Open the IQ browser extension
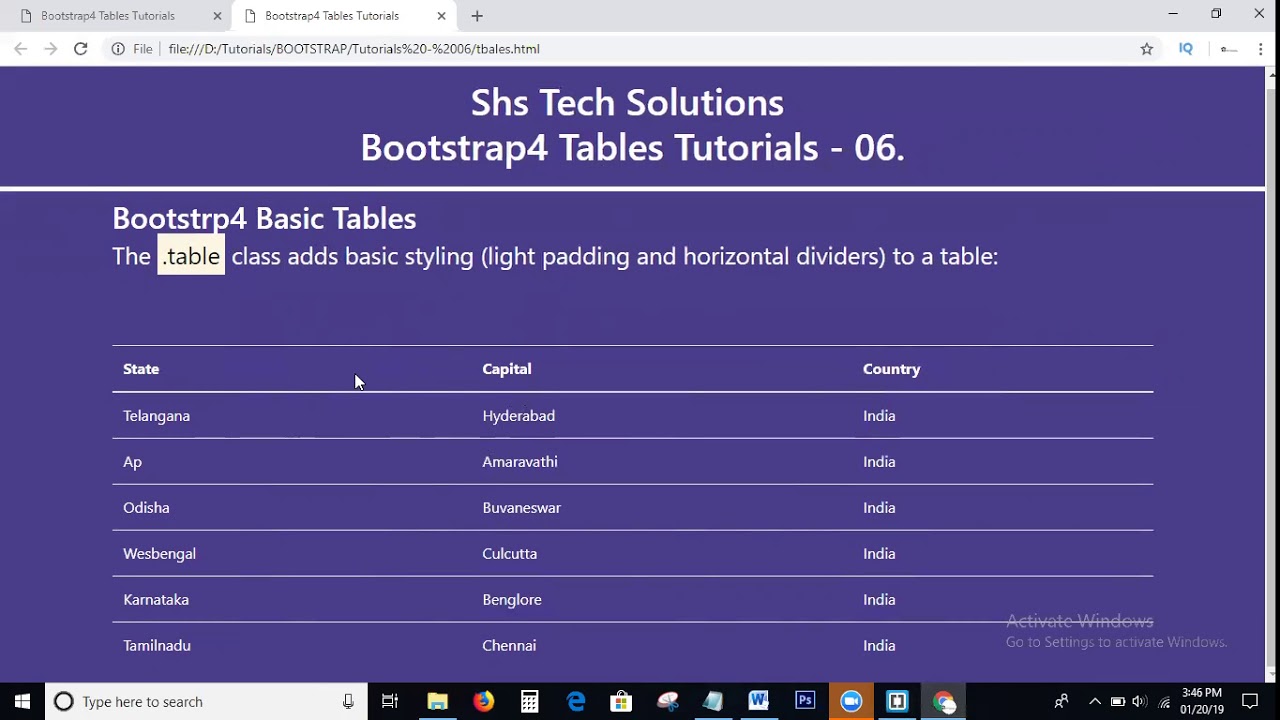Viewport: 1280px width, 720px height. pos(1186,48)
